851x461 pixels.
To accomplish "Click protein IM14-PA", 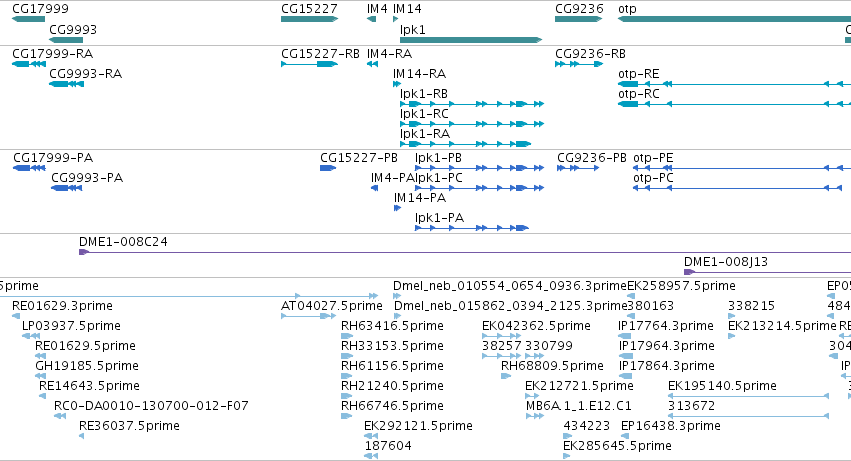I will (420, 198).
